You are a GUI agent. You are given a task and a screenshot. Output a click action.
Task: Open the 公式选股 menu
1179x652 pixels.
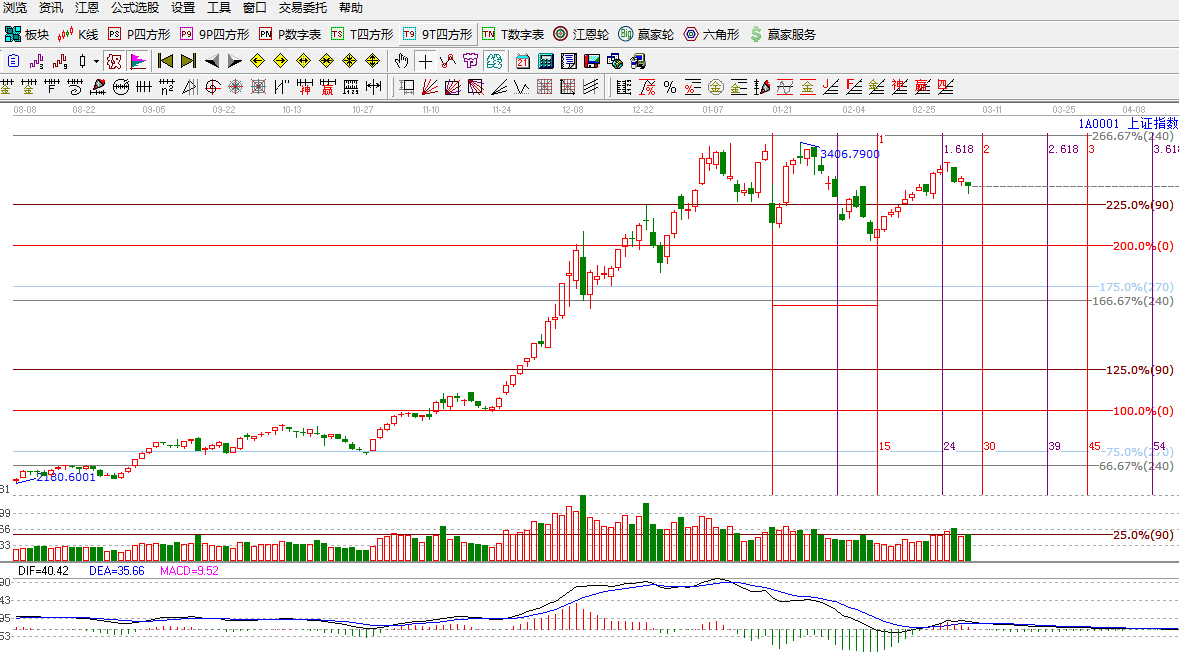click(x=134, y=8)
